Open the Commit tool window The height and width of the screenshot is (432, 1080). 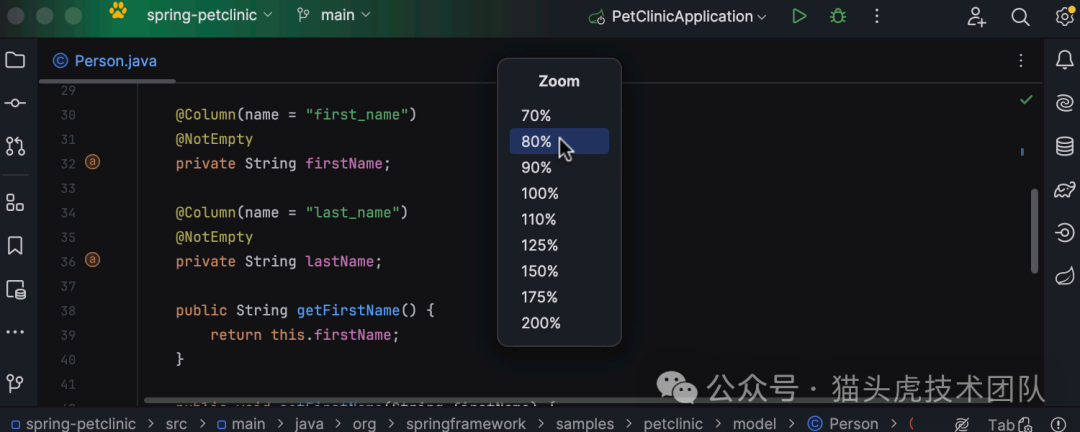click(15, 103)
